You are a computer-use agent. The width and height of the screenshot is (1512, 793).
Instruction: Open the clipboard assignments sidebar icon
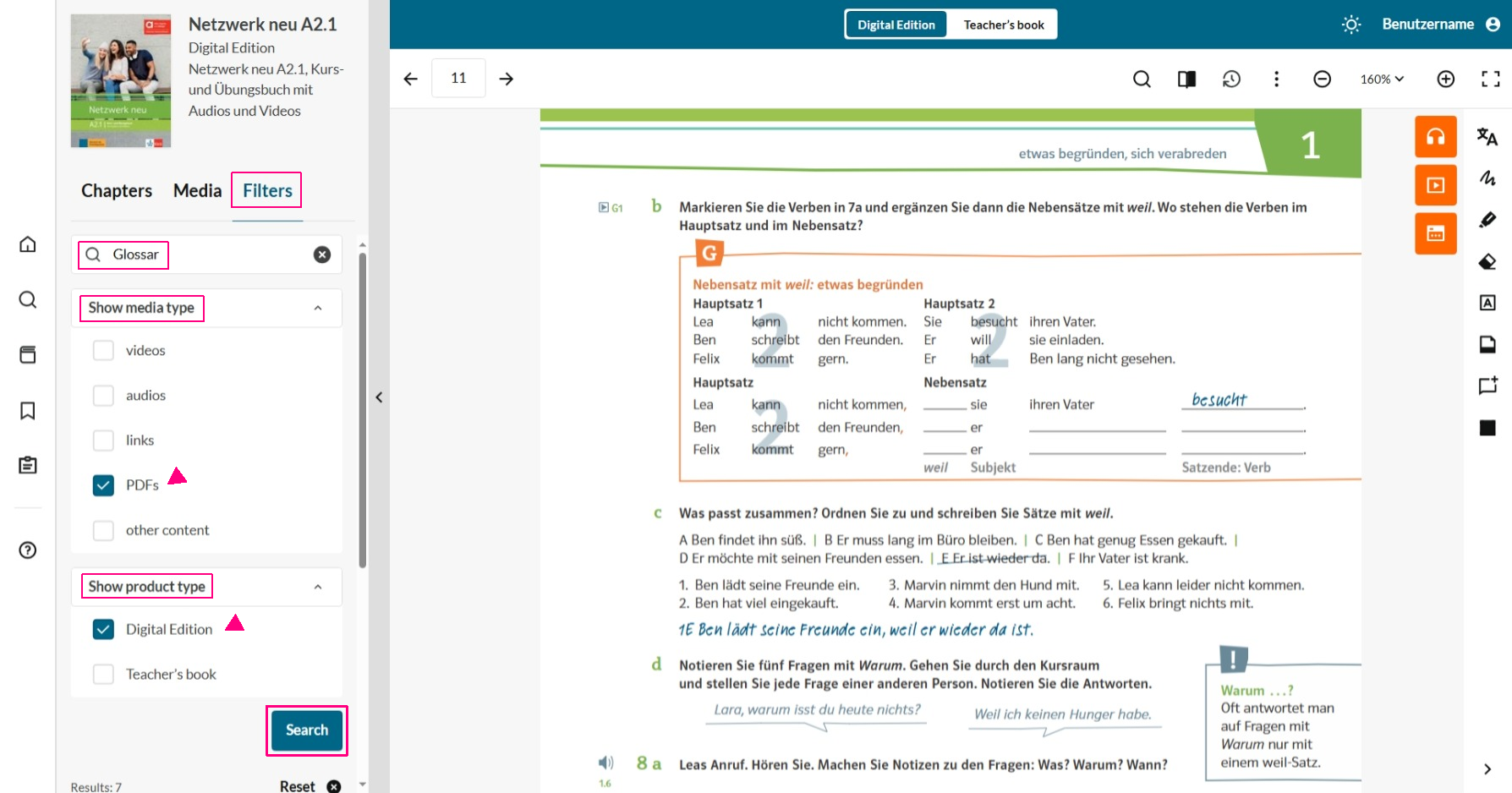[x=28, y=465]
